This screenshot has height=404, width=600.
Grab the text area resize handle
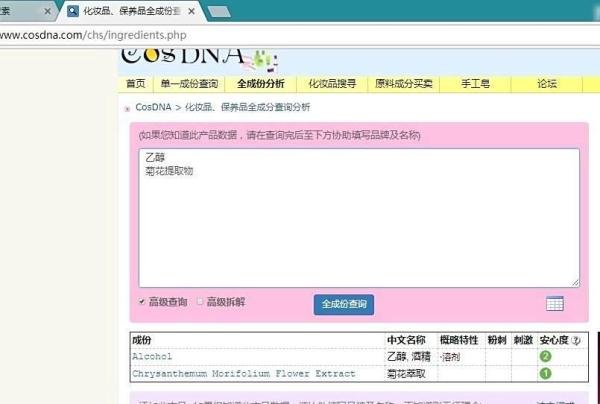(x=576, y=283)
